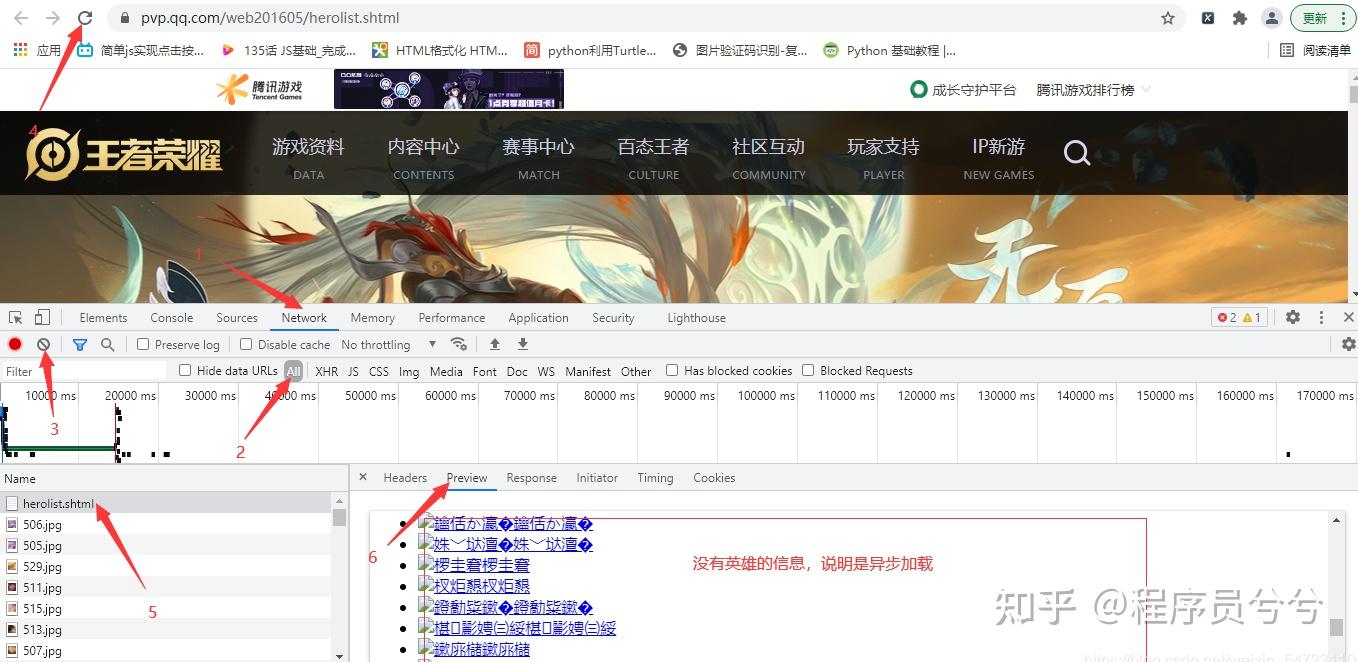Switch to the Performance tab
This screenshot has width=1358, height=662.
(452, 318)
